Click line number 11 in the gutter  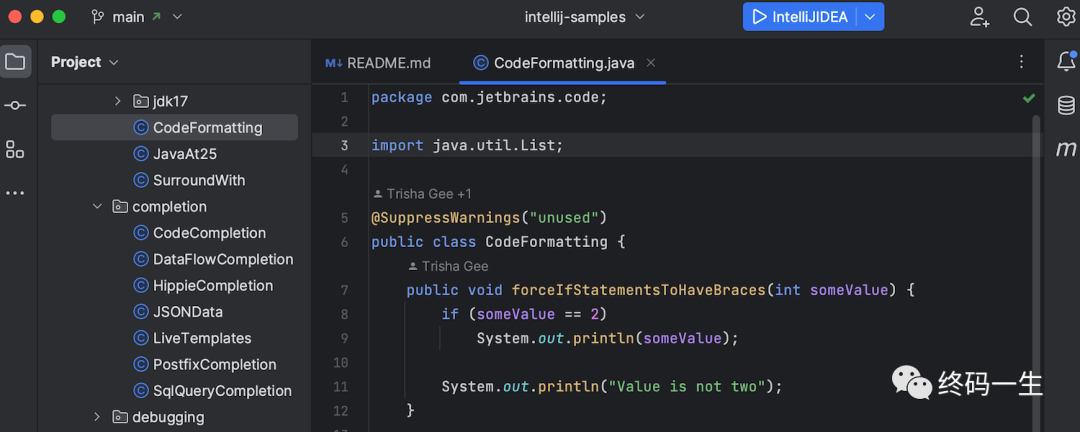coord(340,387)
